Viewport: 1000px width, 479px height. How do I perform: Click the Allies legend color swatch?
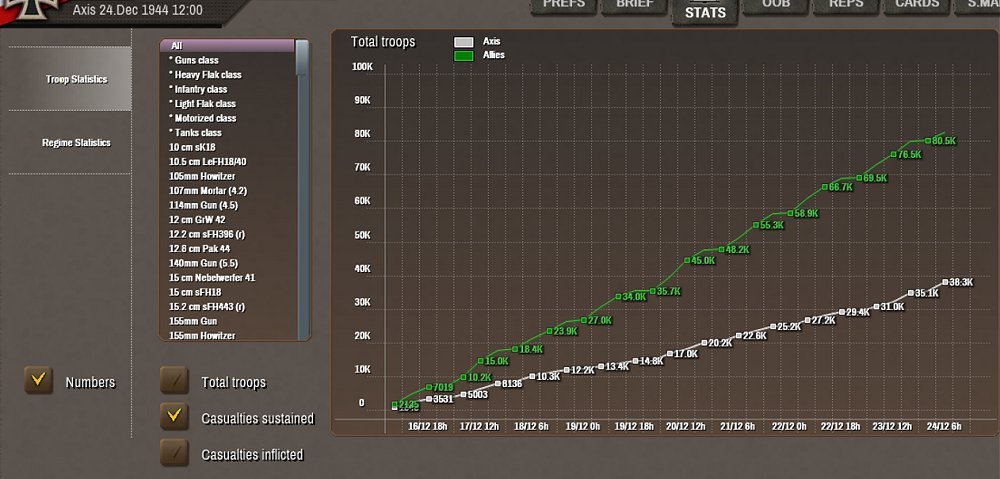coord(464,56)
